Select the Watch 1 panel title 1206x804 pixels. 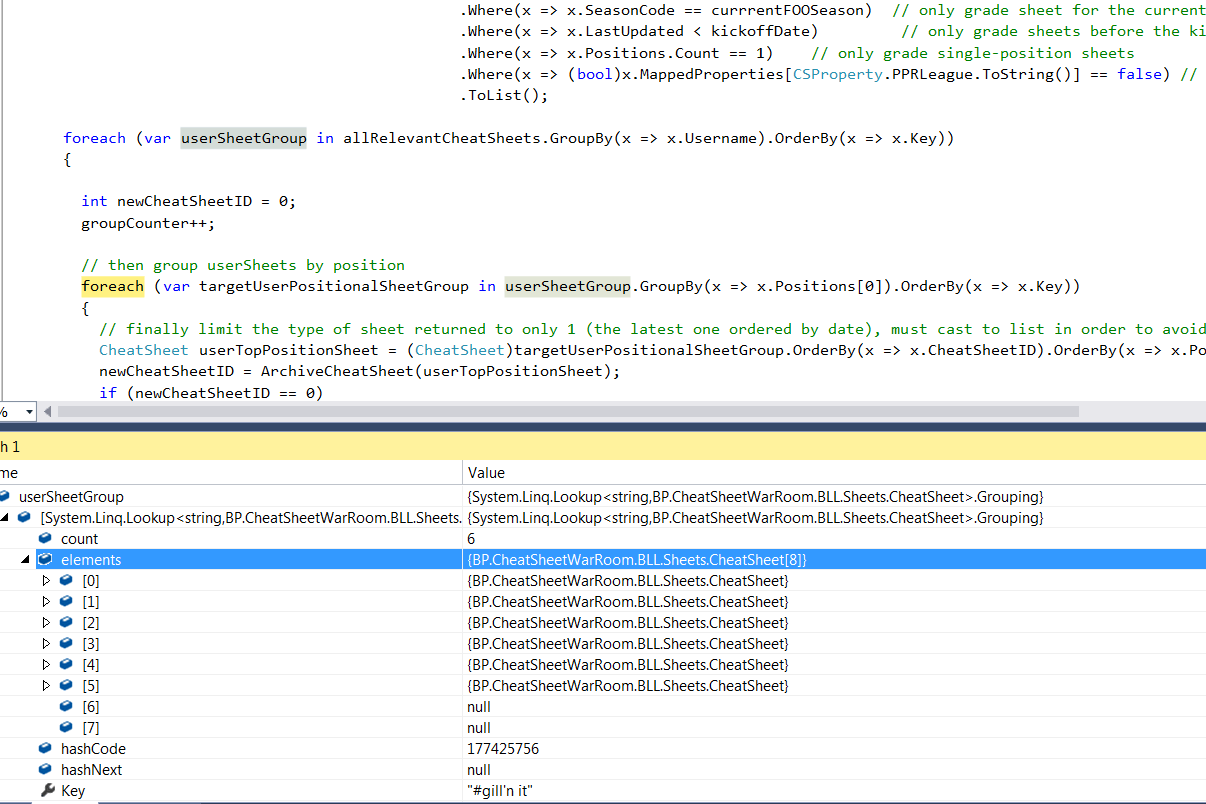click(x=10, y=447)
